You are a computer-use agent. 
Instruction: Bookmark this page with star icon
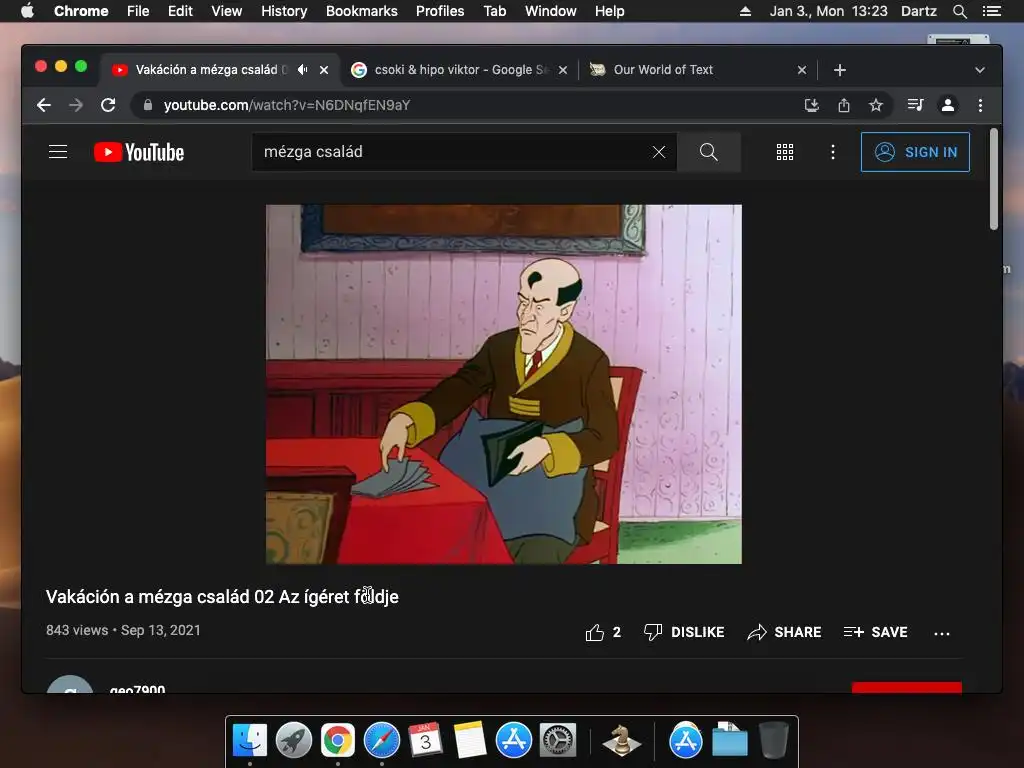pos(876,105)
